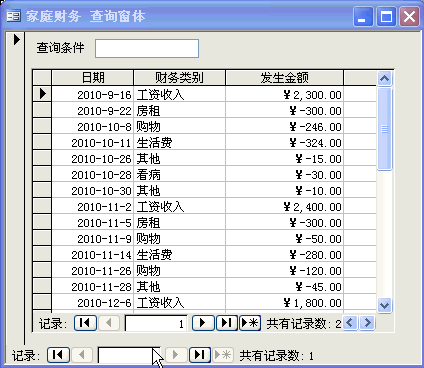The height and width of the screenshot is (368, 424).
Task: Click the vertical scrollbar thumb
Action: pos(384,129)
